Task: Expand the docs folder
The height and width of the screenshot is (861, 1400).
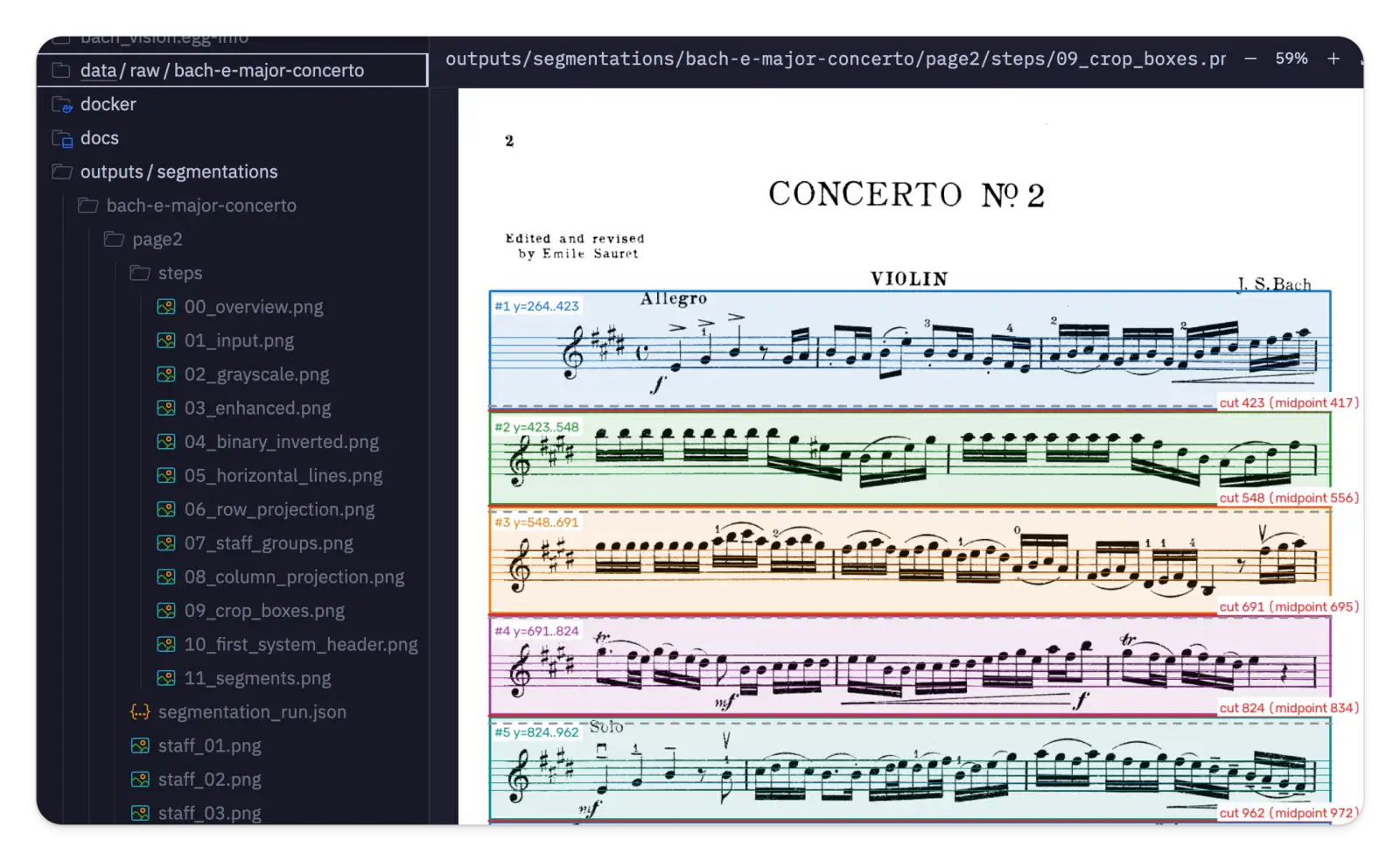Action: coord(100,138)
